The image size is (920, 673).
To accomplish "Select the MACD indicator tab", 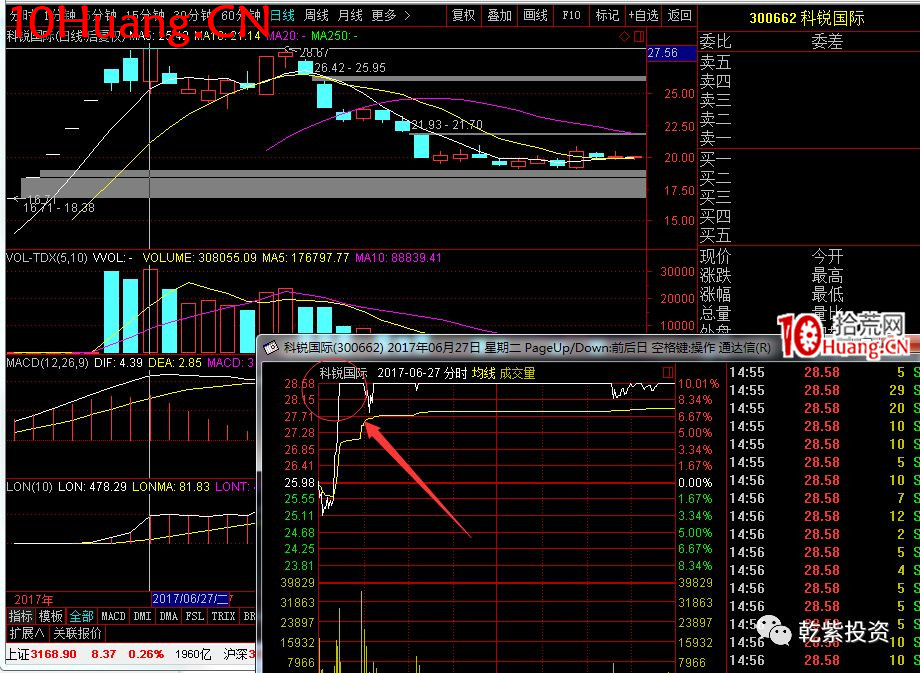I will coord(113,616).
